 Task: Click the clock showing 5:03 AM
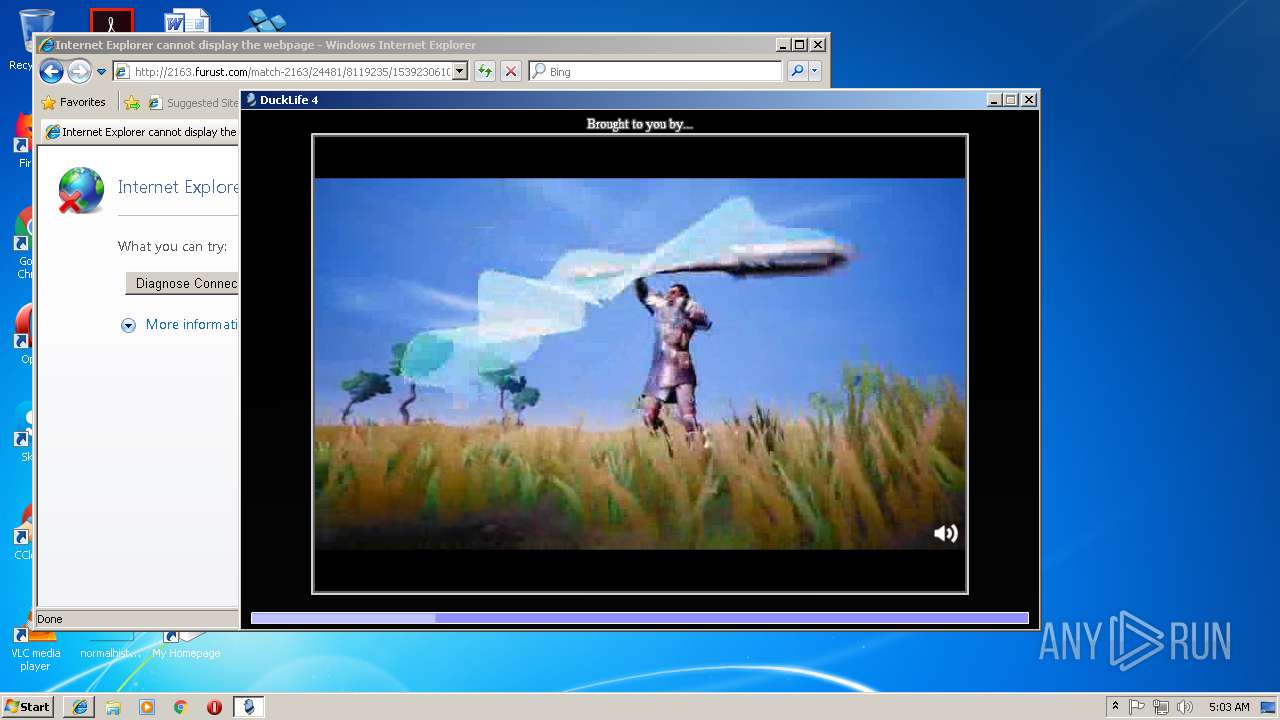pos(1229,707)
